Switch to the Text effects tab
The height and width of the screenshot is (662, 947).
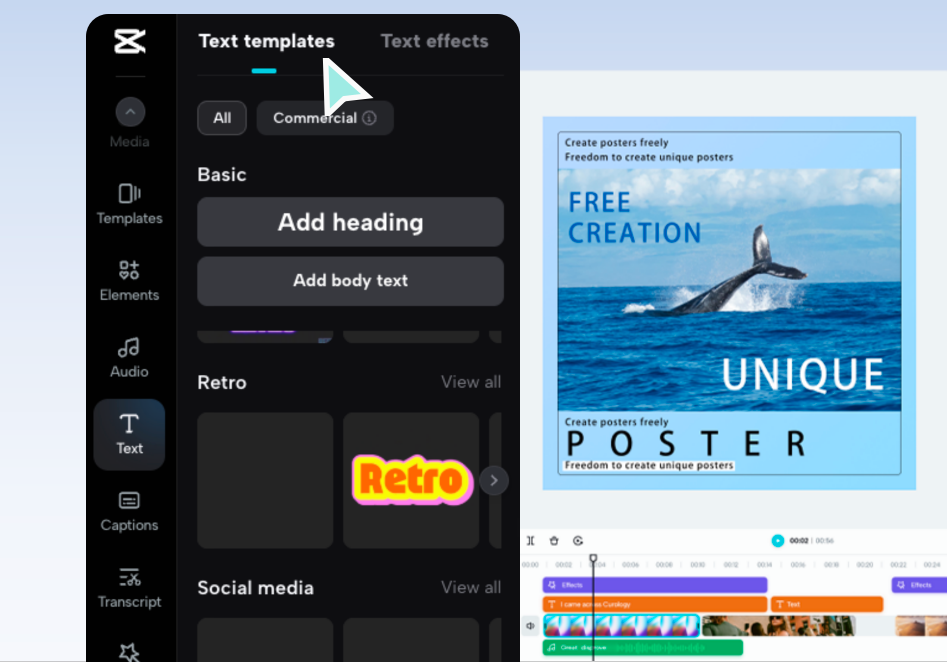point(434,41)
